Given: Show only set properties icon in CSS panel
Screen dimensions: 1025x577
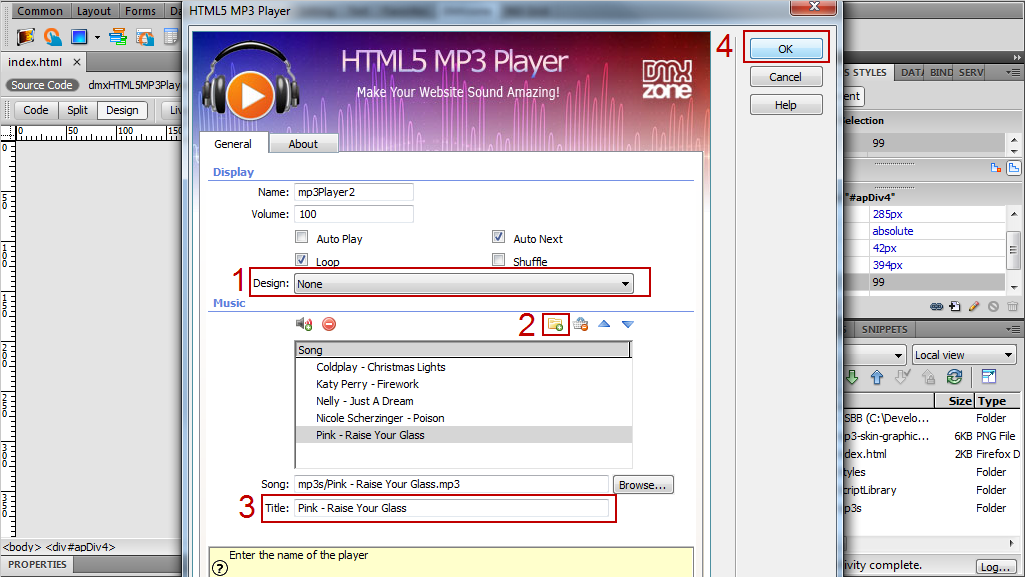Looking at the screenshot, I should (x=1013, y=168).
